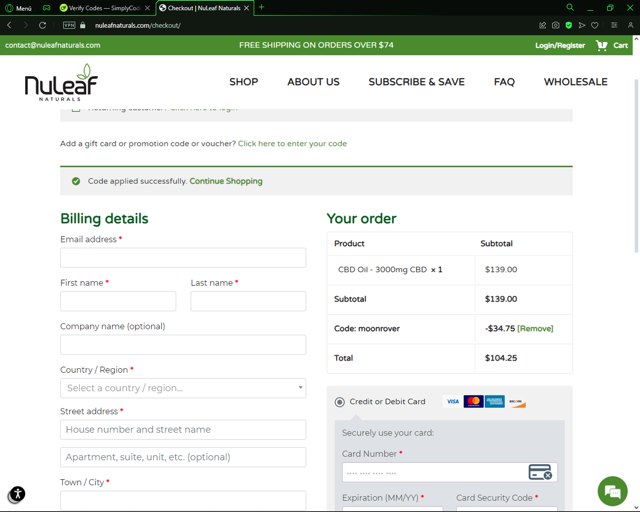
Task: Click the page vertical scrollbar
Action: click(x=636, y=165)
